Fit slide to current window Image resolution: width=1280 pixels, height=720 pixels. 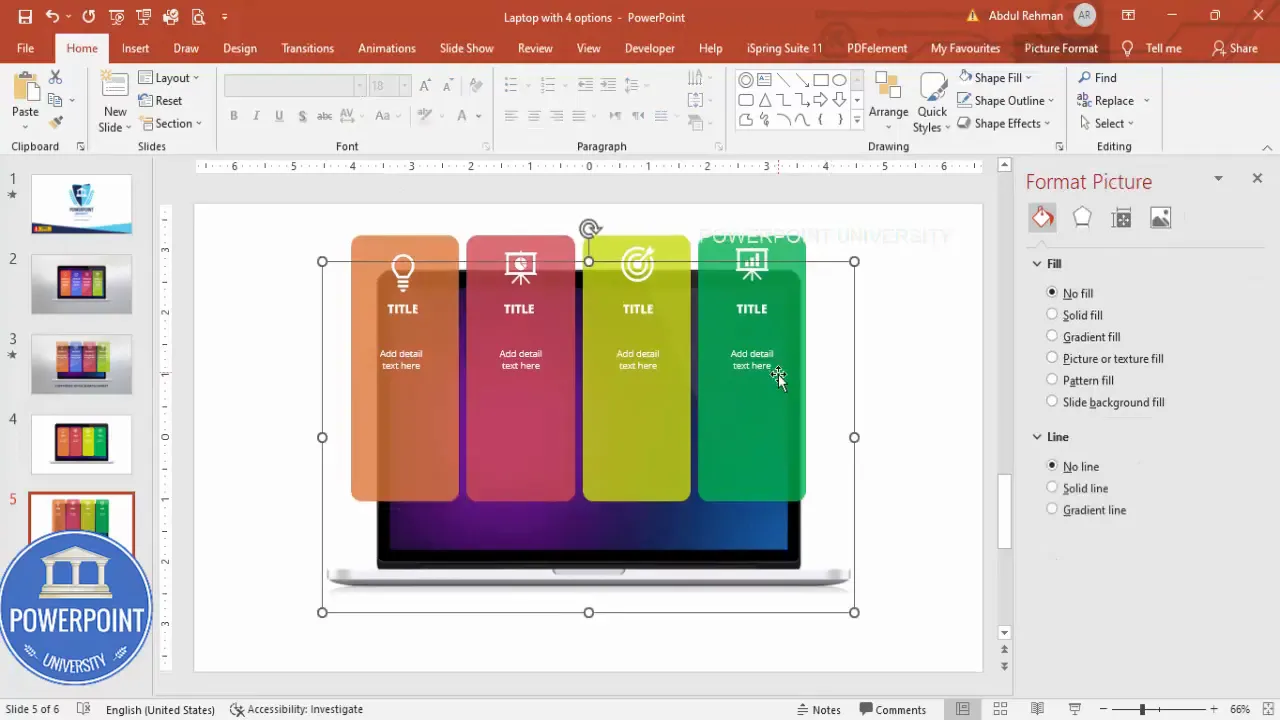pos(1268,709)
